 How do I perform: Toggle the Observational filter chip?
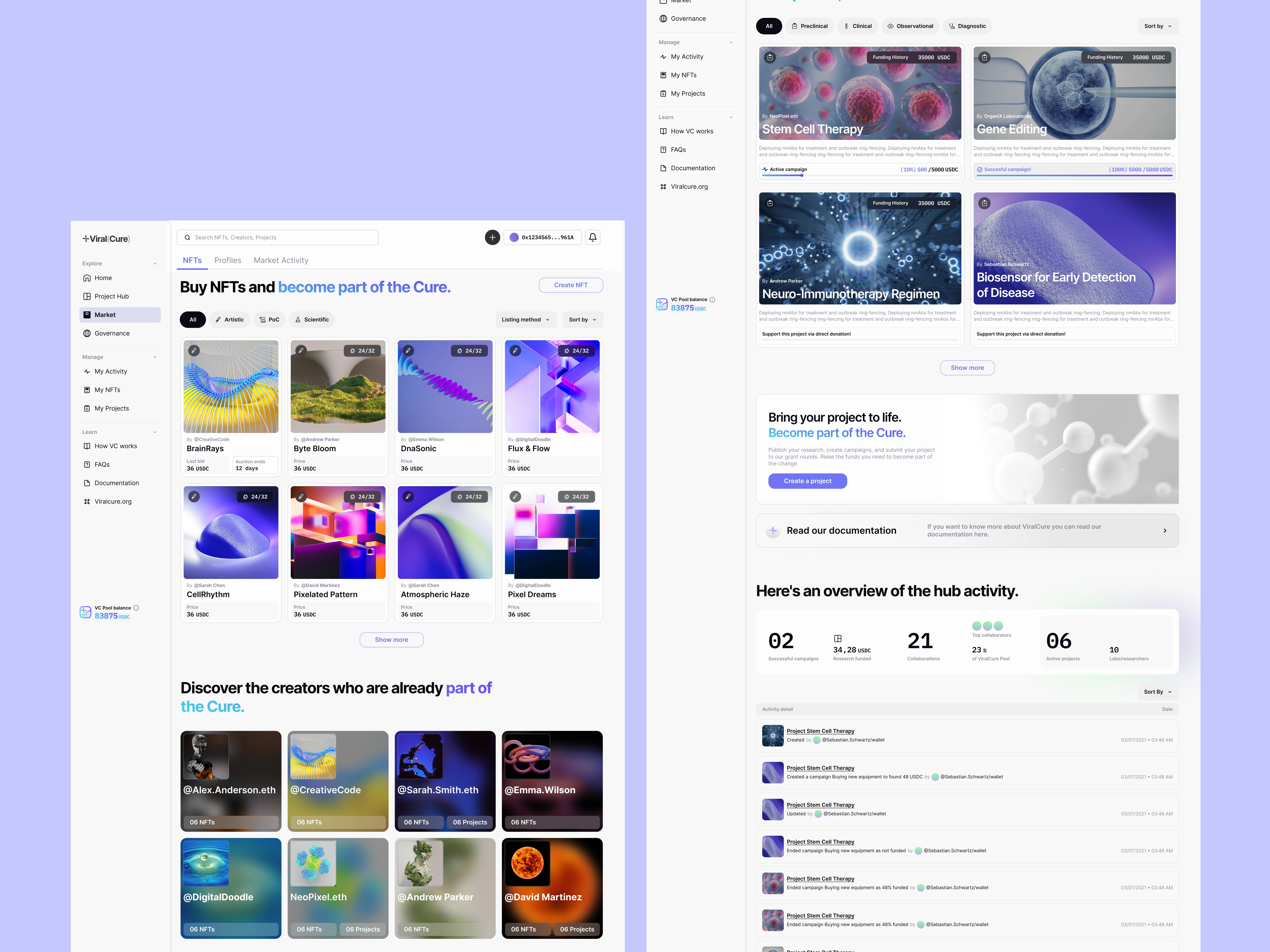910,26
